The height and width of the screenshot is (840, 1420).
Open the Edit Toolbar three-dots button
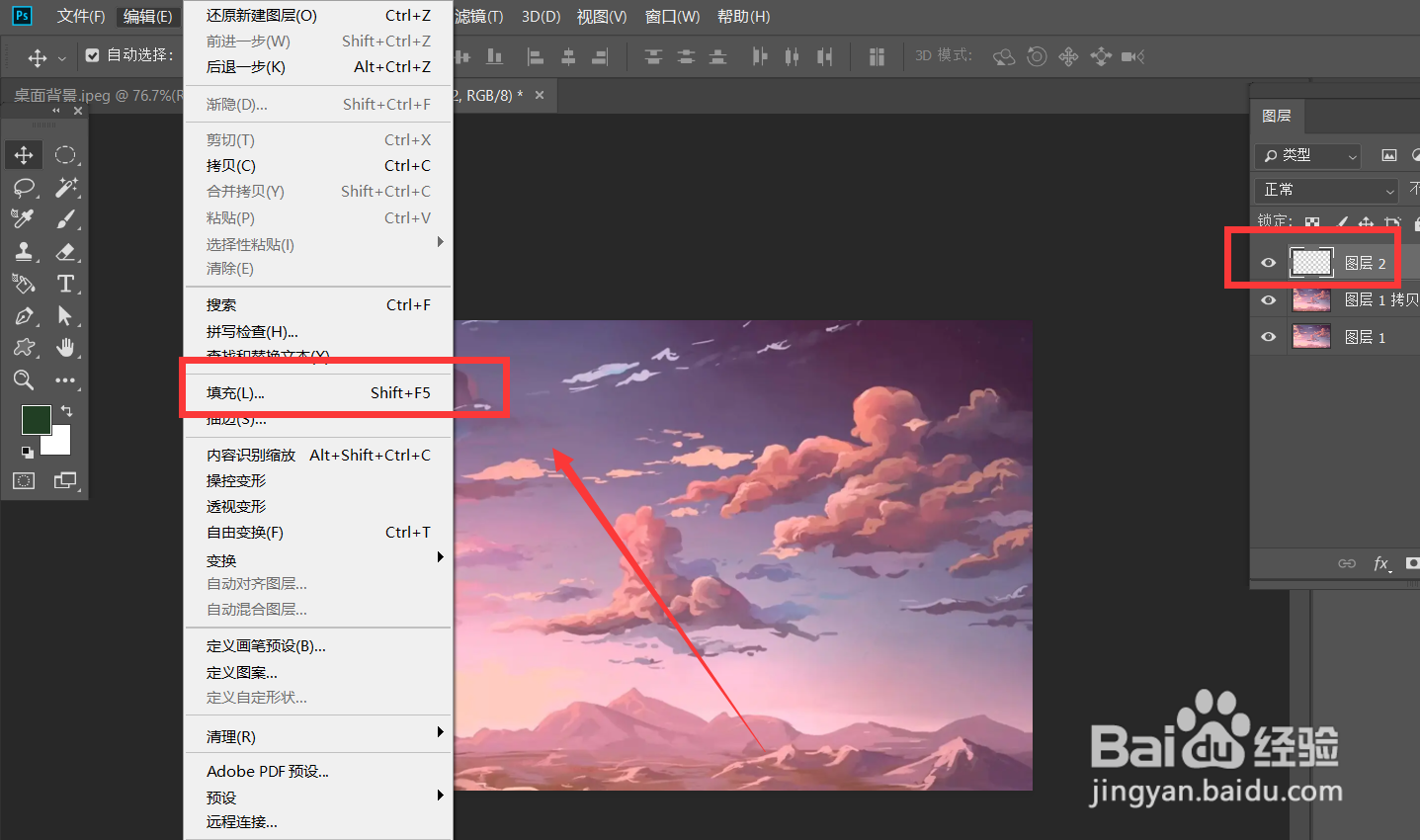click(65, 379)
